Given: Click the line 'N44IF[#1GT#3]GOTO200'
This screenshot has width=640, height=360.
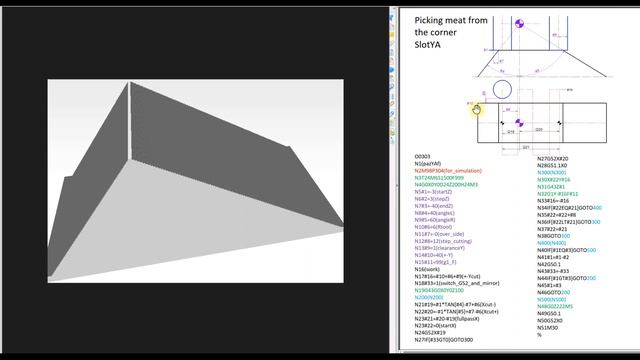Looking at the screenshot, I should [x=567, y=278].
